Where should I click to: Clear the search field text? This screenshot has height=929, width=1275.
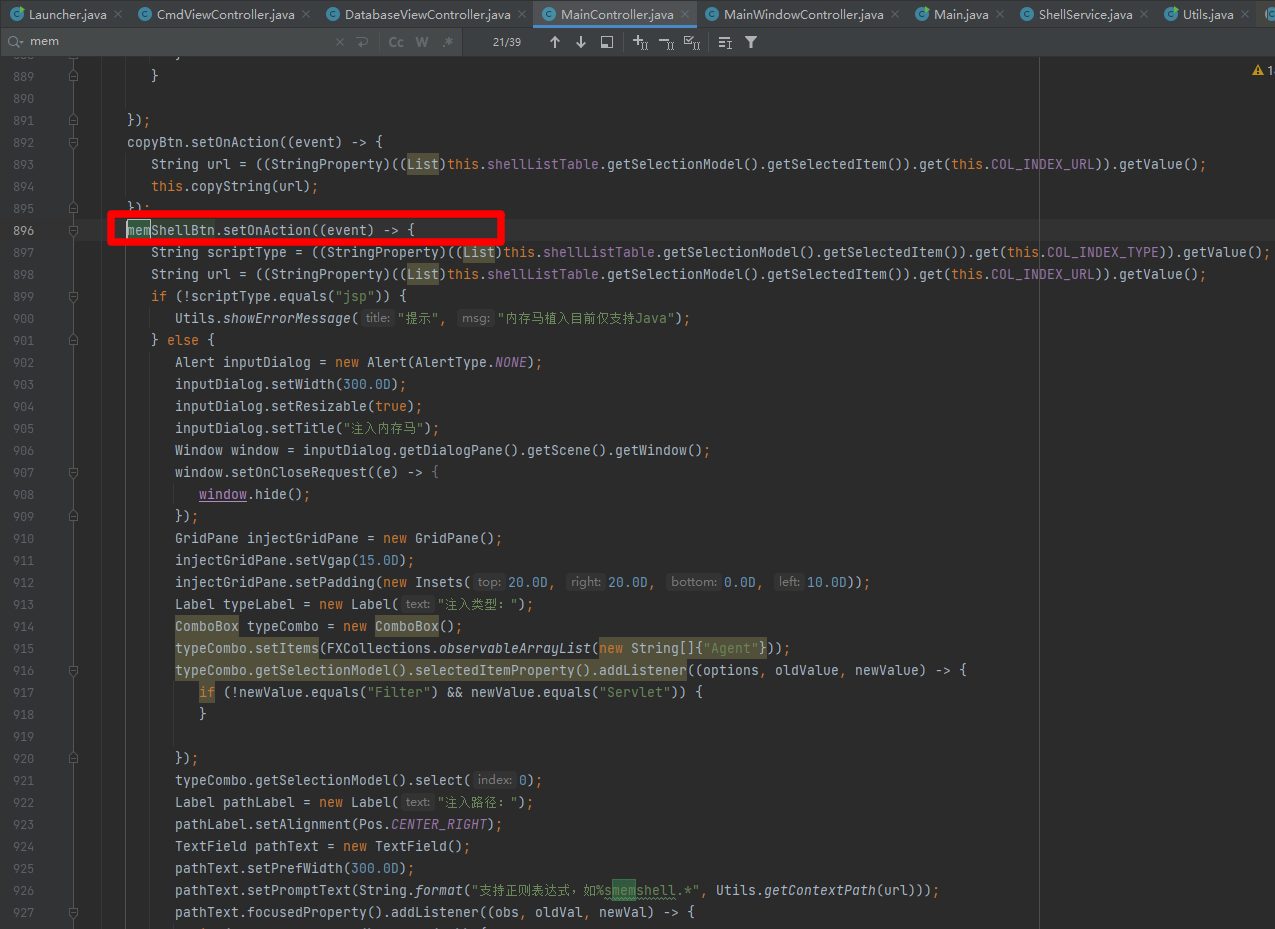(x=340, y=42)
